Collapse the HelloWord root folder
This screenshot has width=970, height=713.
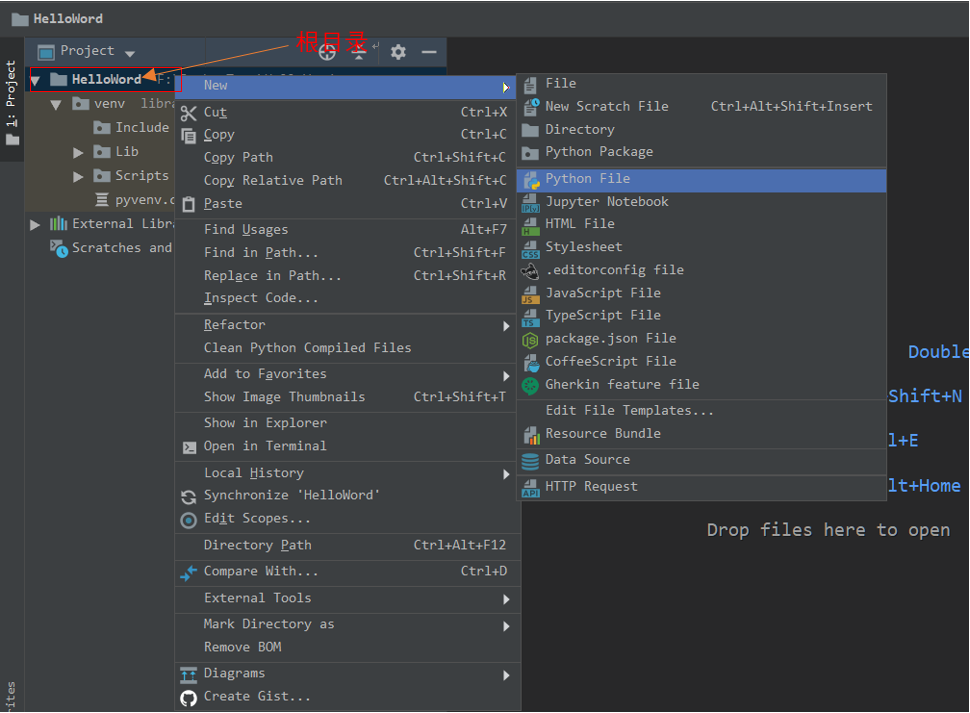point(35,80)
